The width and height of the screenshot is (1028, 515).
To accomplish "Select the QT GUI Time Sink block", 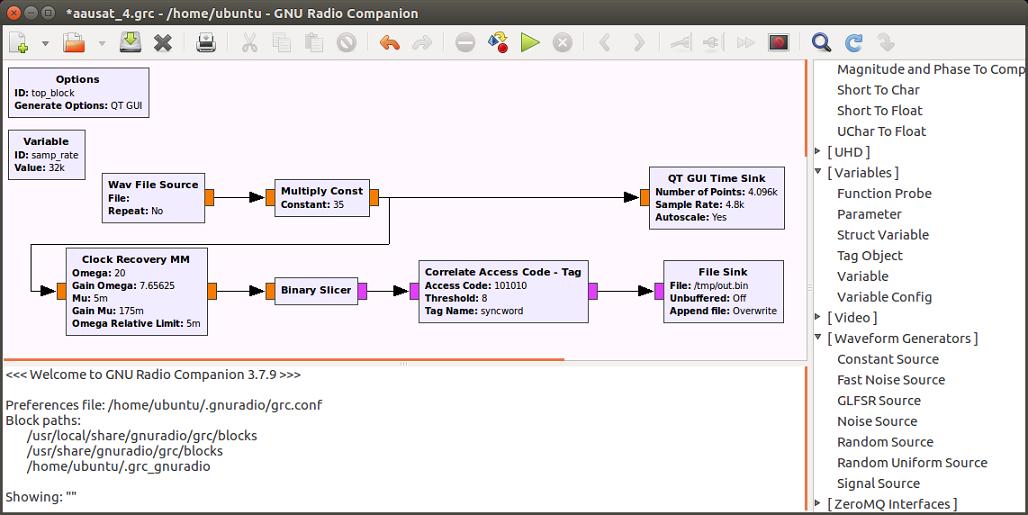I will (x=717, y=198).
